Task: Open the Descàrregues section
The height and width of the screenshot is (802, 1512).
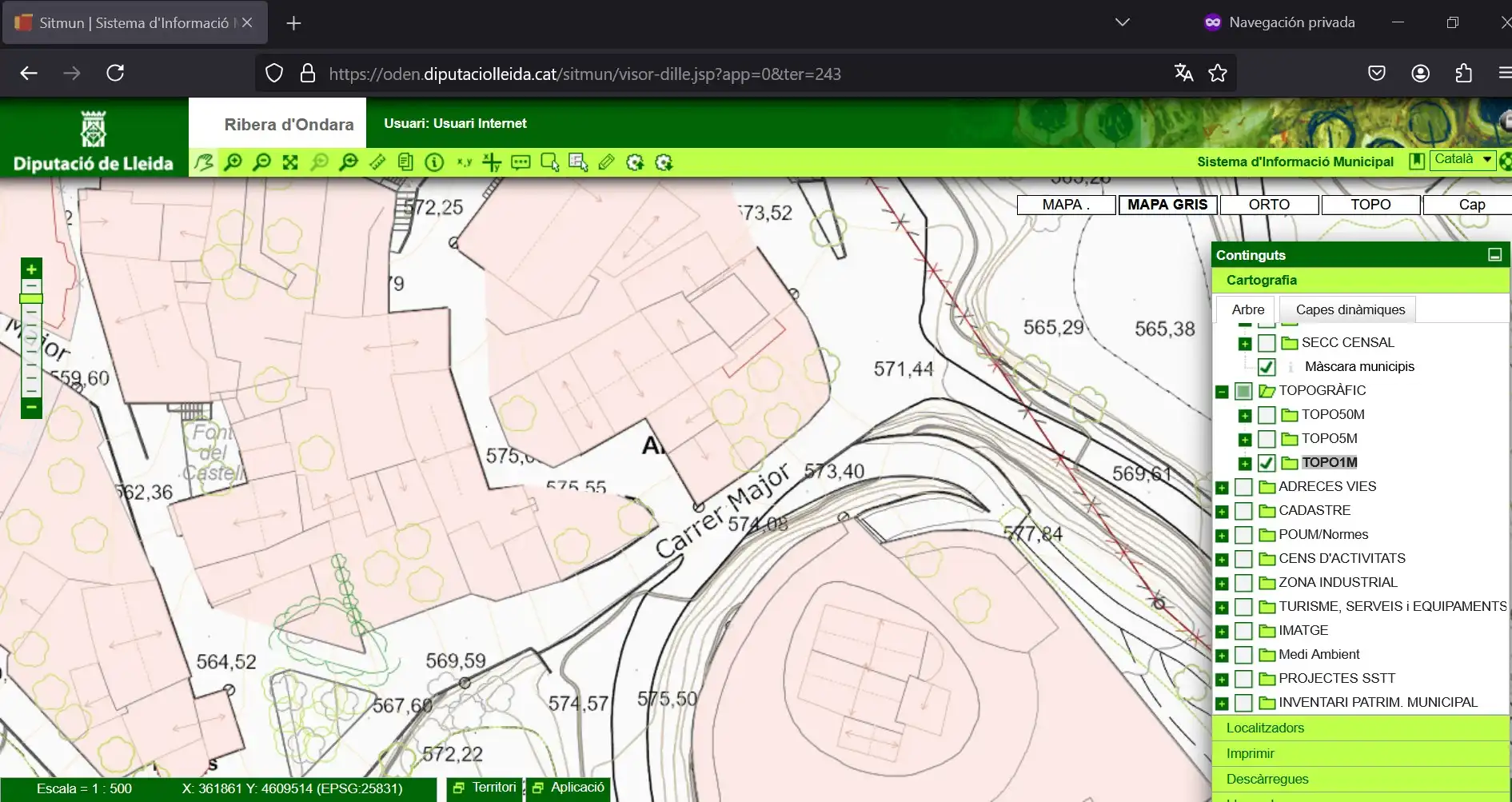Action: 1361,779
